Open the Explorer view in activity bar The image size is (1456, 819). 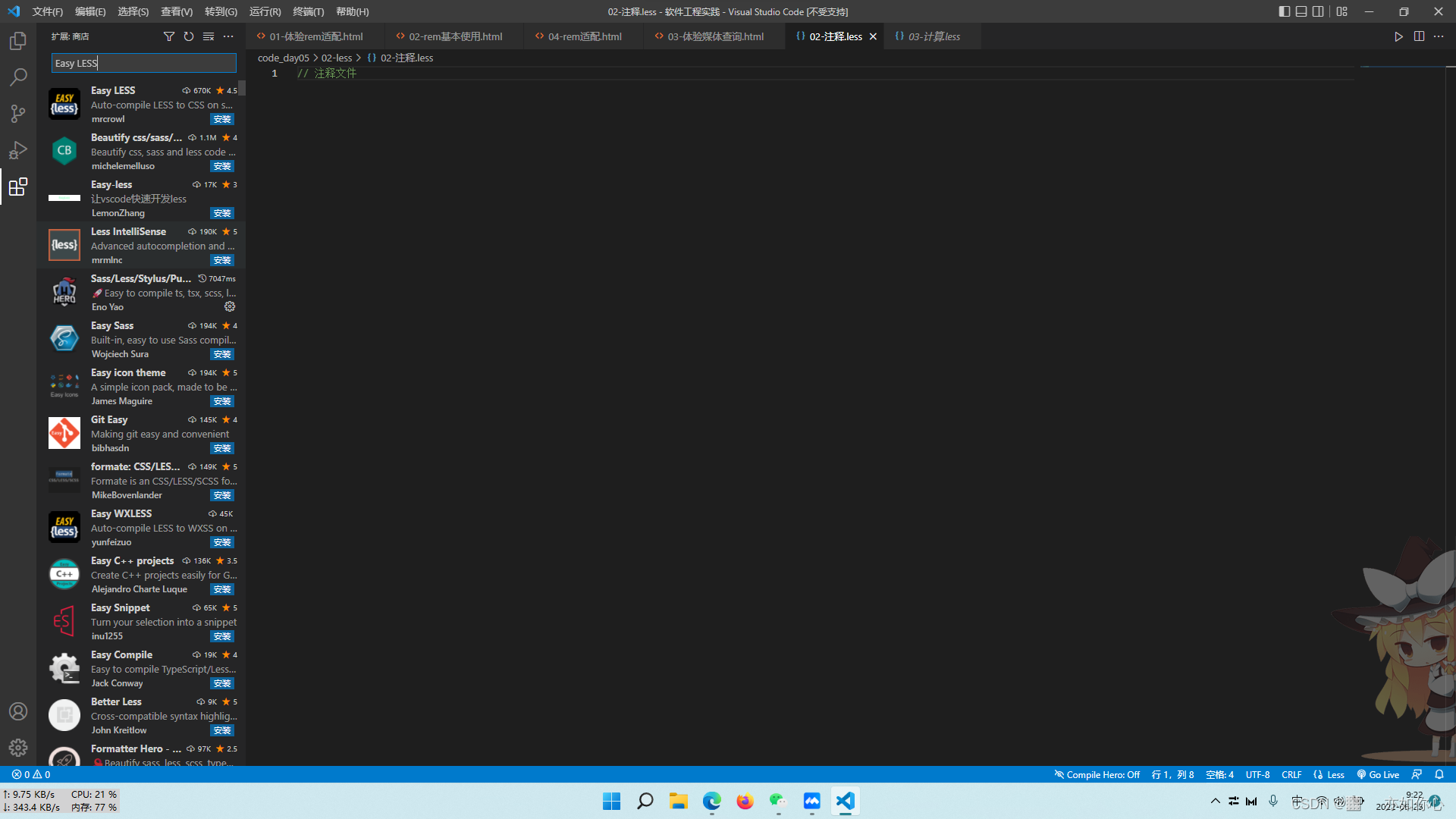click(18, 41)
